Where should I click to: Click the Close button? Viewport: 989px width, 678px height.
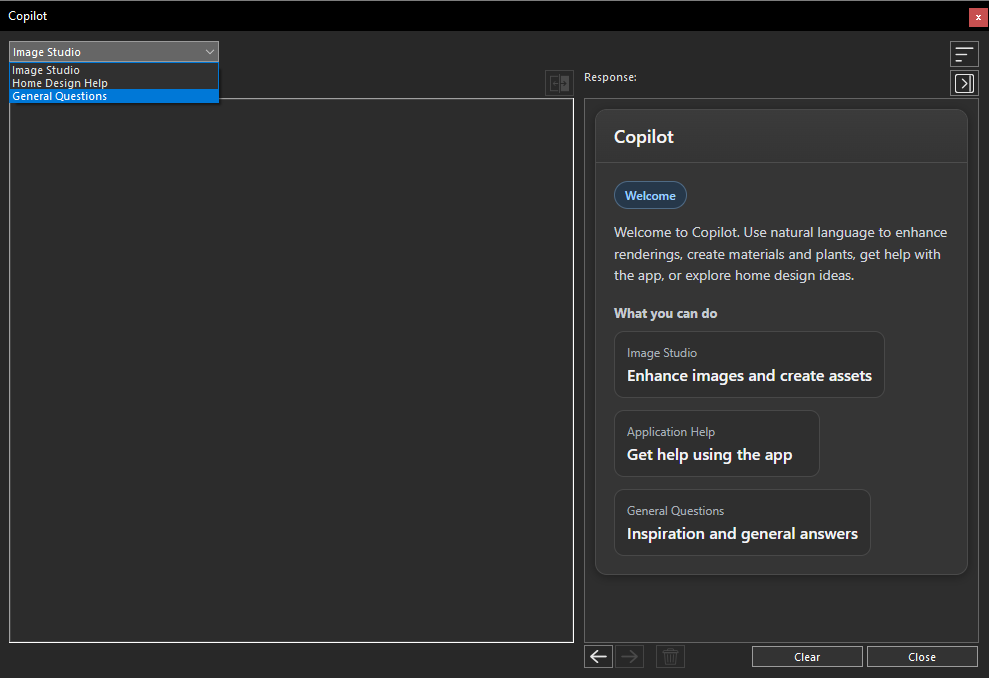pyautogui.click(x=922, y=657)
